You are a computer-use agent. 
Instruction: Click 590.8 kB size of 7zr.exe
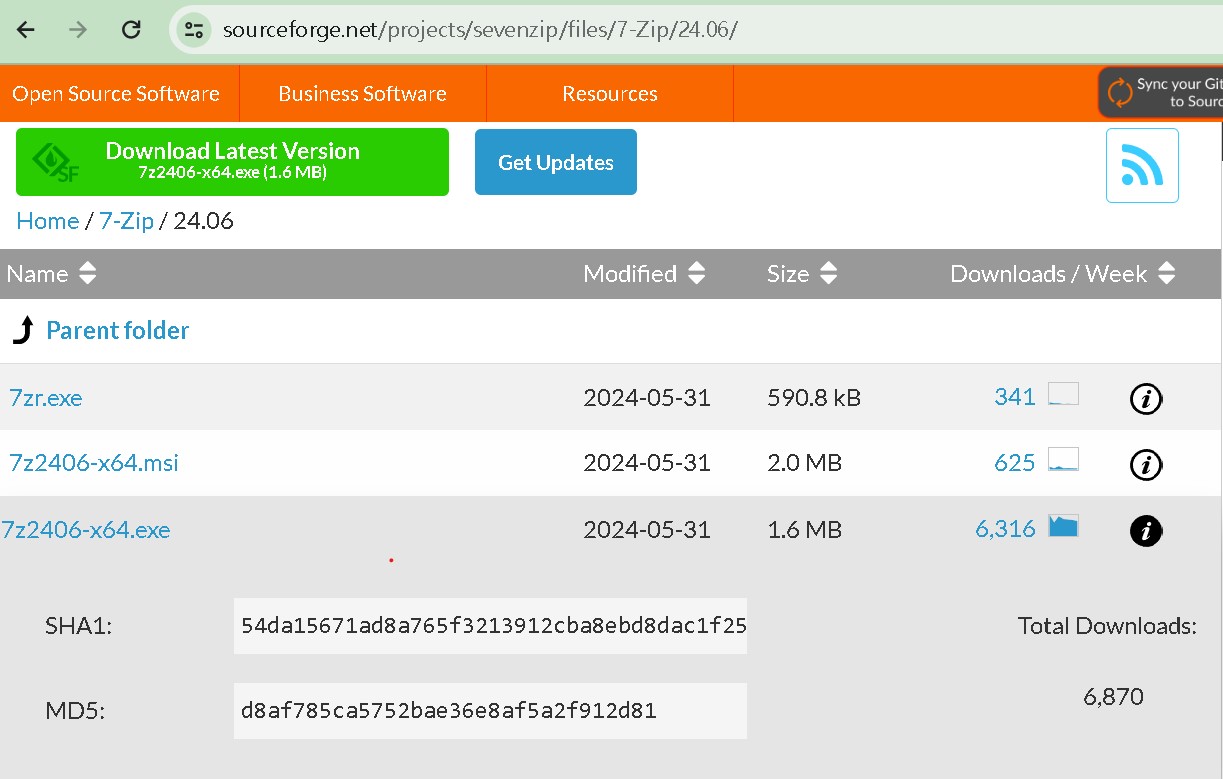tap(814, 398)
